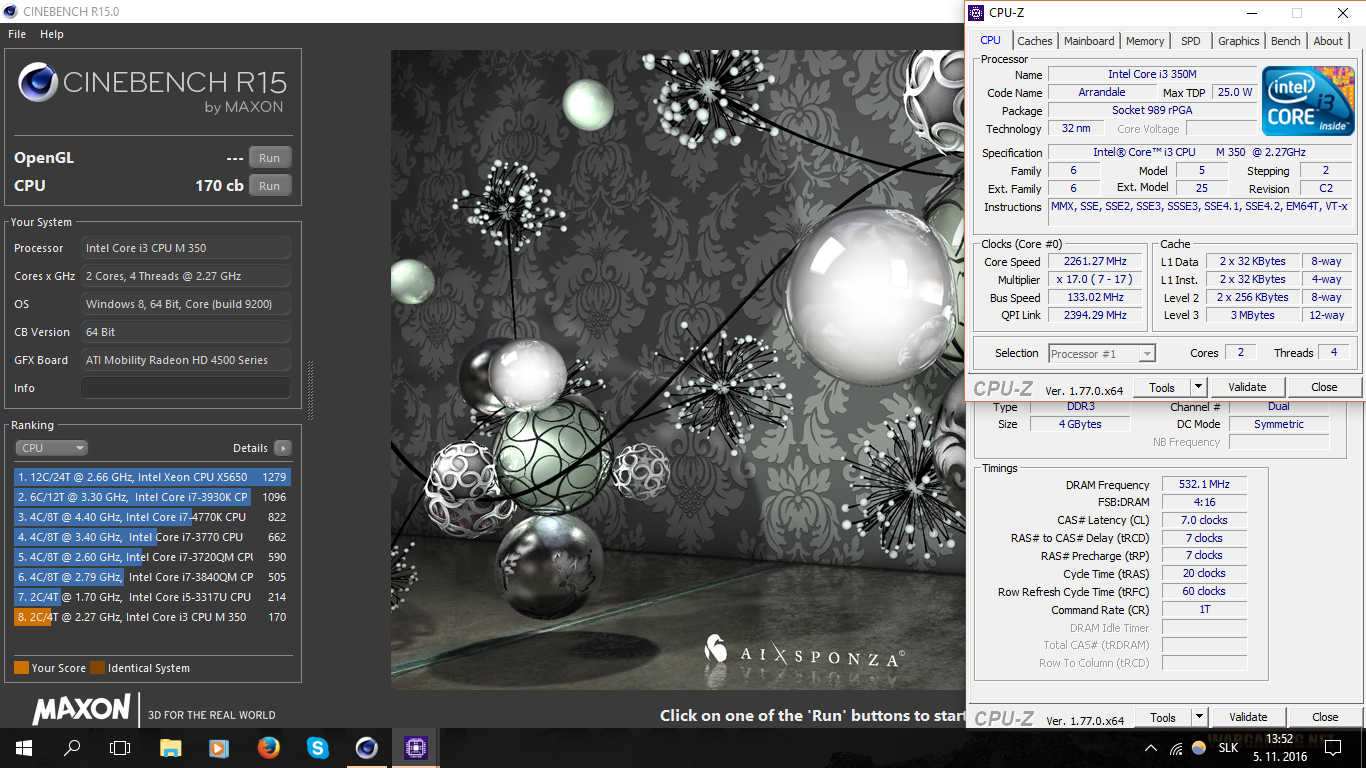Screen dimensions: 1366x768
Task: Run the CPU benchmark
Action: click(270, 186)
